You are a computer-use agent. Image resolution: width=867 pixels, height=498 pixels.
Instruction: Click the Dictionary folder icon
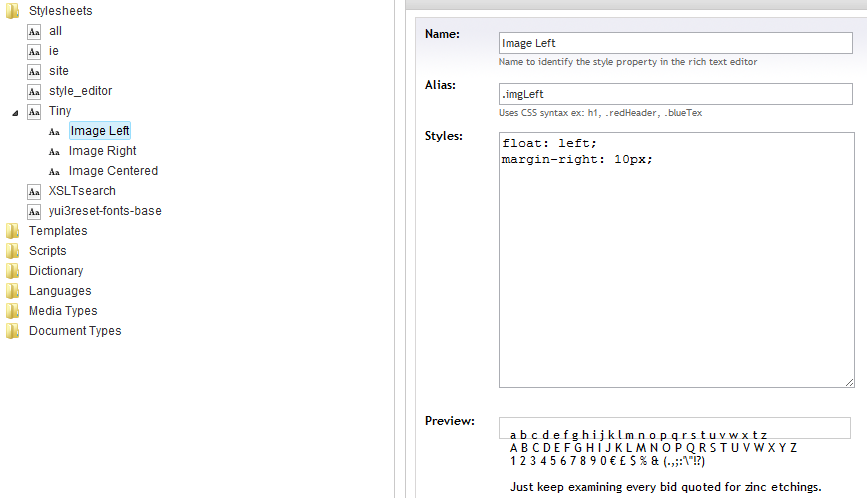pyautogui.click(x=13, y=271)
